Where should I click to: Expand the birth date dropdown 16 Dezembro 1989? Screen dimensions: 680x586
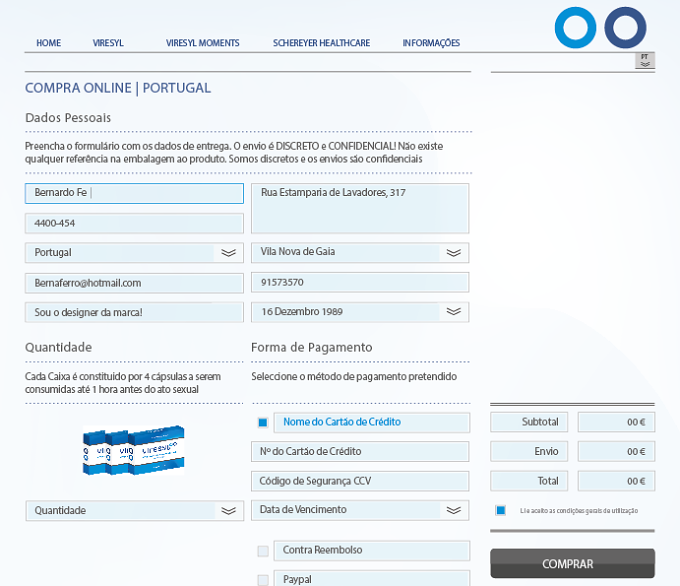pyautogui.click(x=360, y=312)
